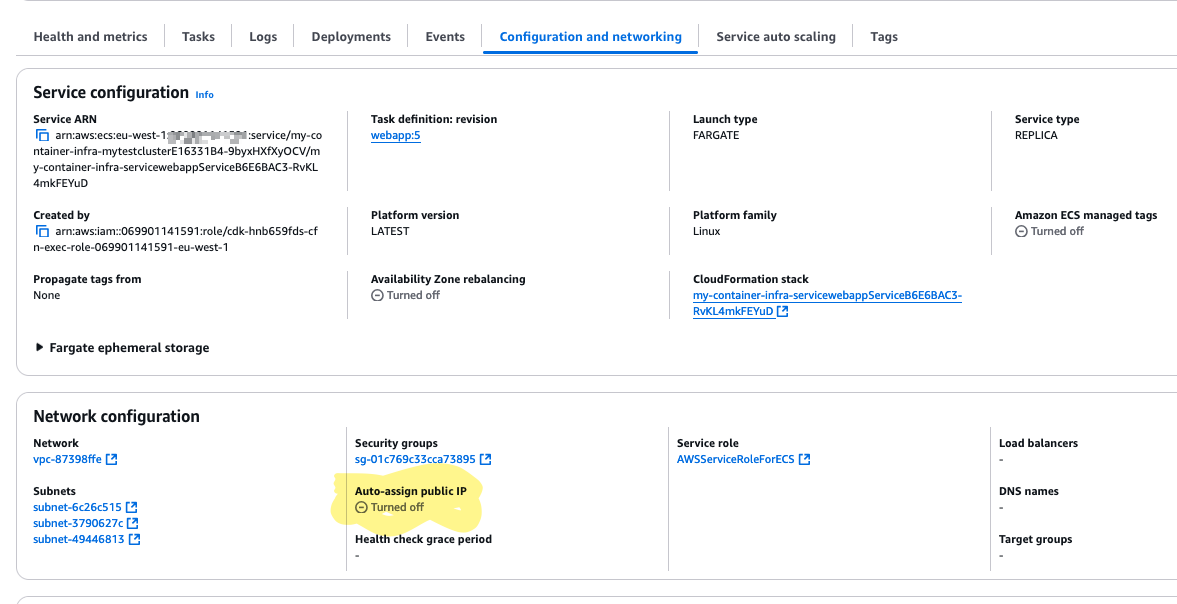Click external link icon beside AWSServiceRoleForECS
This screenshot has width=1177, height=604.
point(804,460)
